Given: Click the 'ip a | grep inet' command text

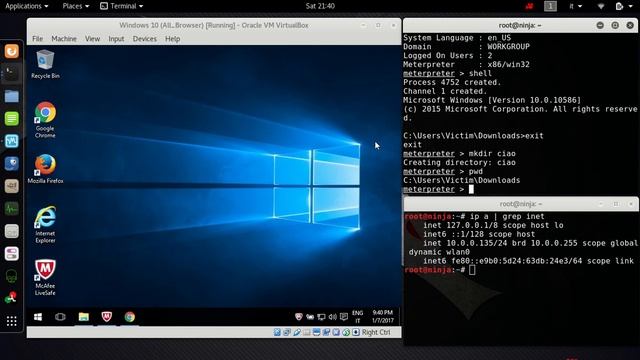Looking at the screenshot, I should pos(507,216).
